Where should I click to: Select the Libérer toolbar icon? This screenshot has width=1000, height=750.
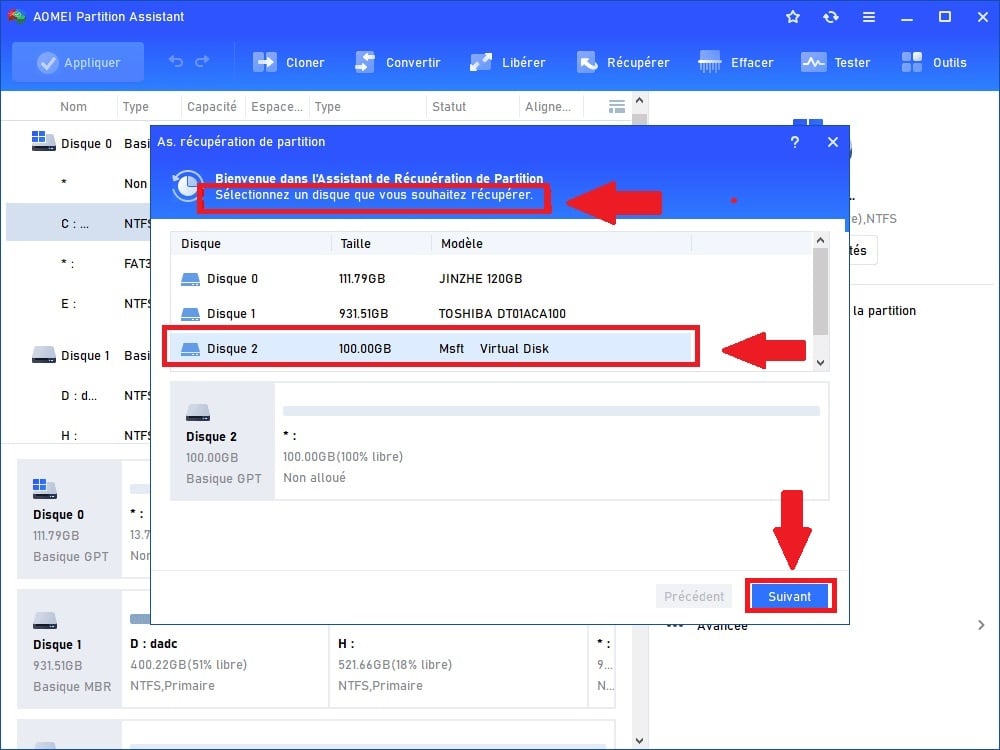[x=482, y=62]
